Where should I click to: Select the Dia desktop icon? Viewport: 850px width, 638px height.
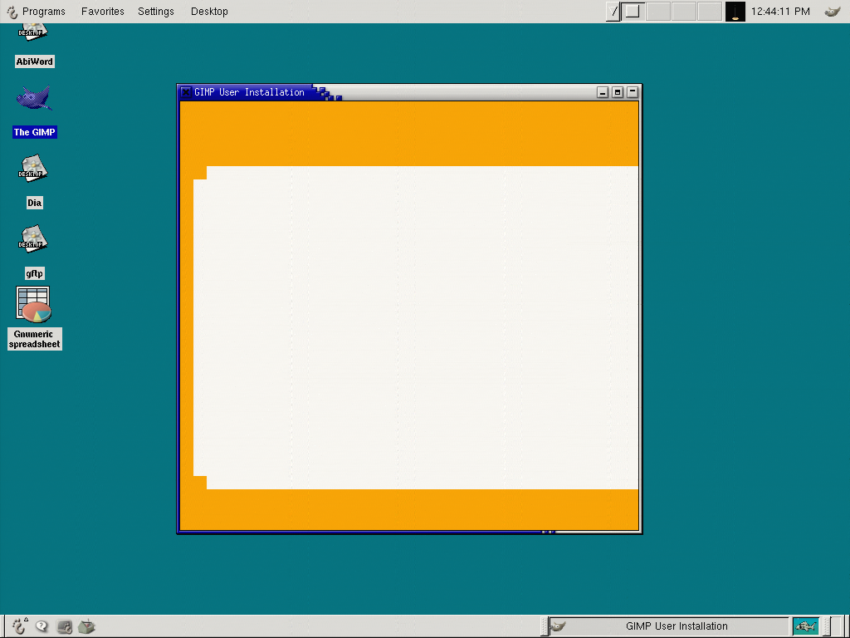[x=33, y=169]
